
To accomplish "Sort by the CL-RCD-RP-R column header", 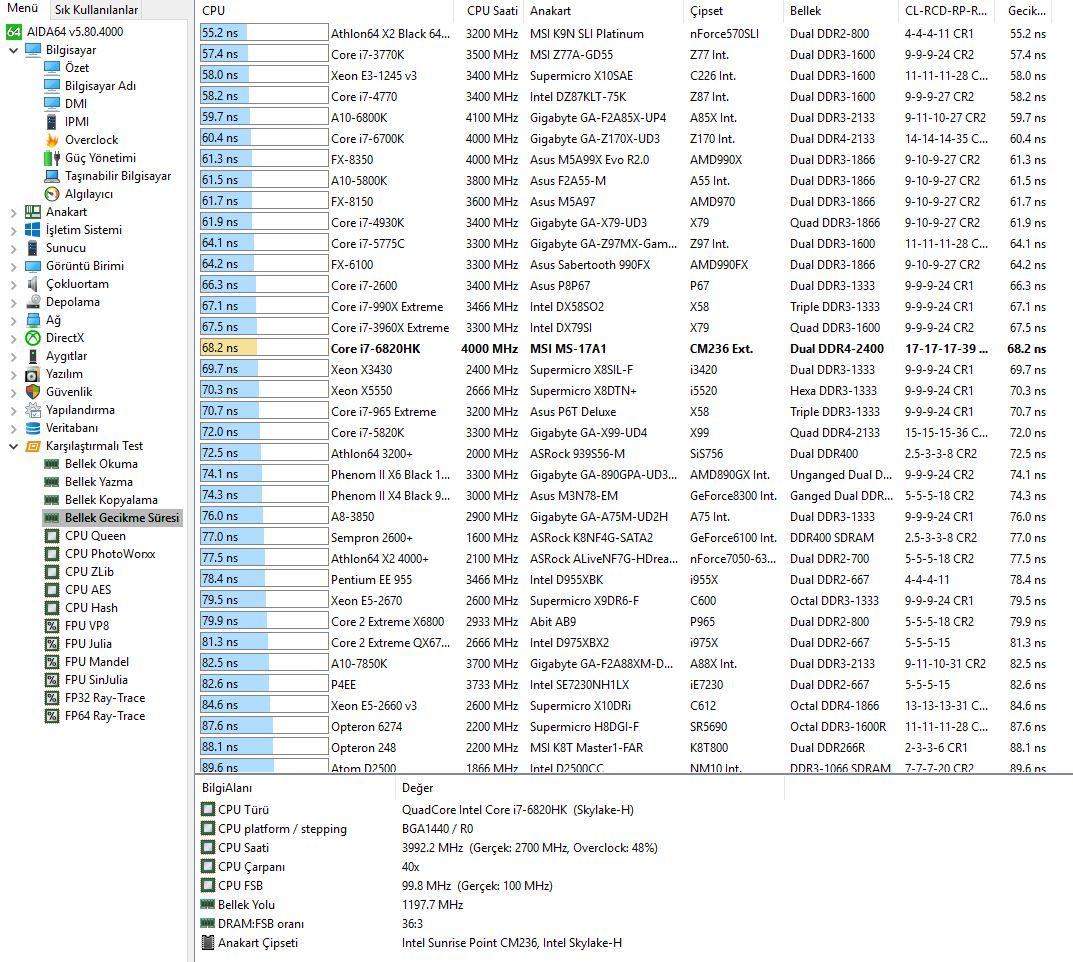I will pos(948,11).
